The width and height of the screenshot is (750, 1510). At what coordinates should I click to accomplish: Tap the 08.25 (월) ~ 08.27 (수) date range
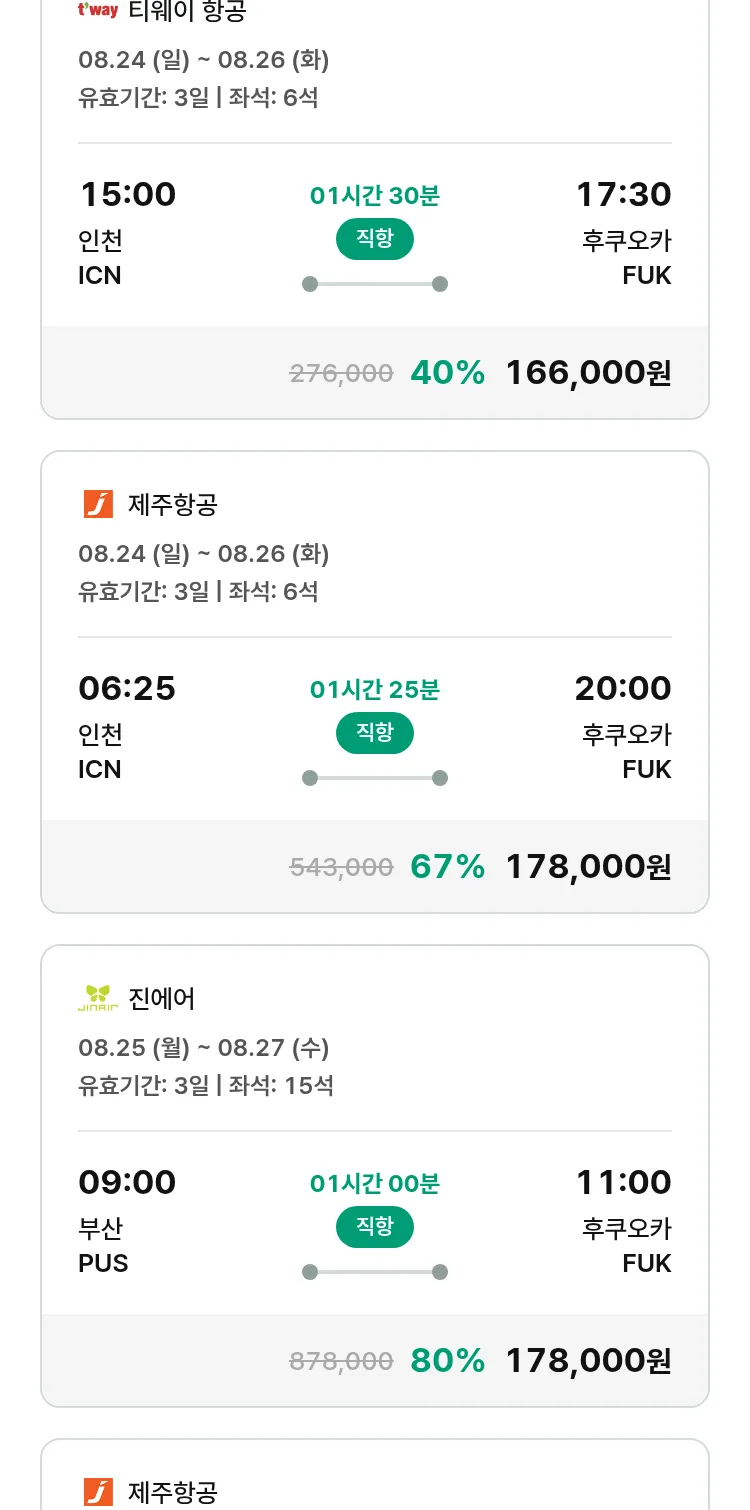click(x=204, y=1048)
